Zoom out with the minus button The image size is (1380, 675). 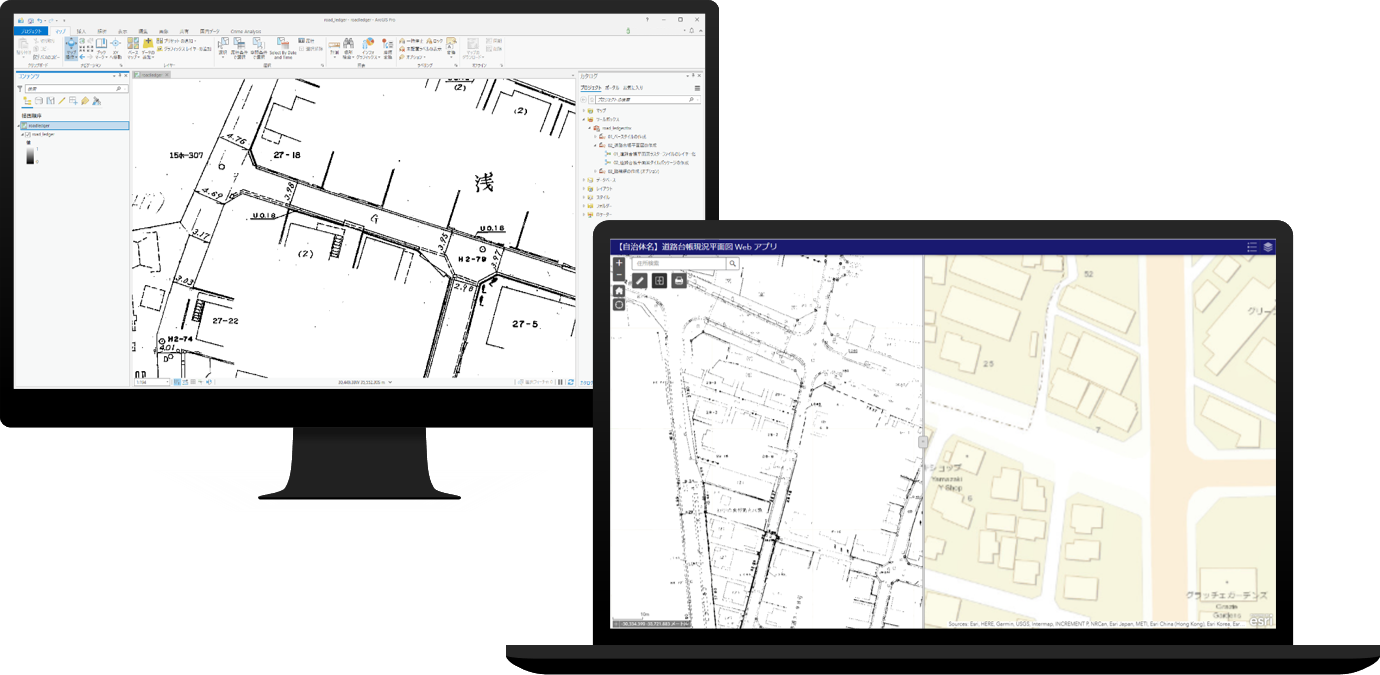[x=621, y=274]
